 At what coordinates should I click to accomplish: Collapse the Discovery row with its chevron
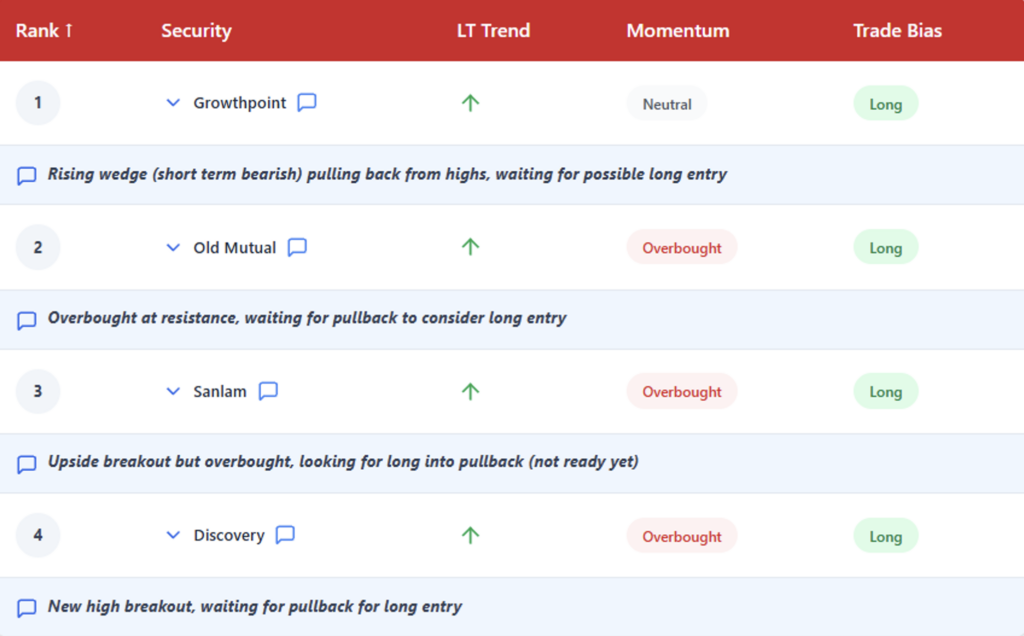point(173,535)
